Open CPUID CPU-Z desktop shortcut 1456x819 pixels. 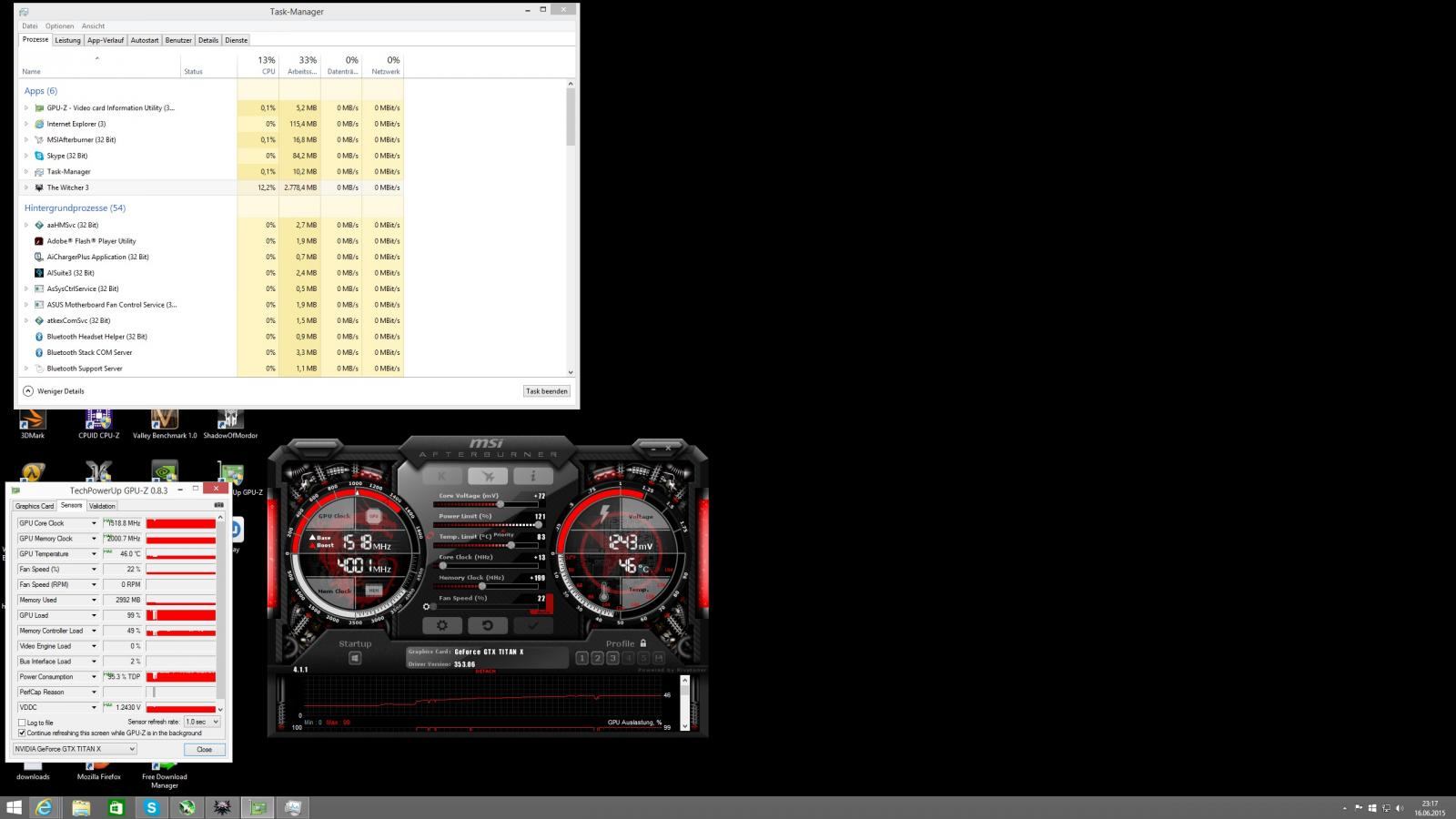point(98,423)
